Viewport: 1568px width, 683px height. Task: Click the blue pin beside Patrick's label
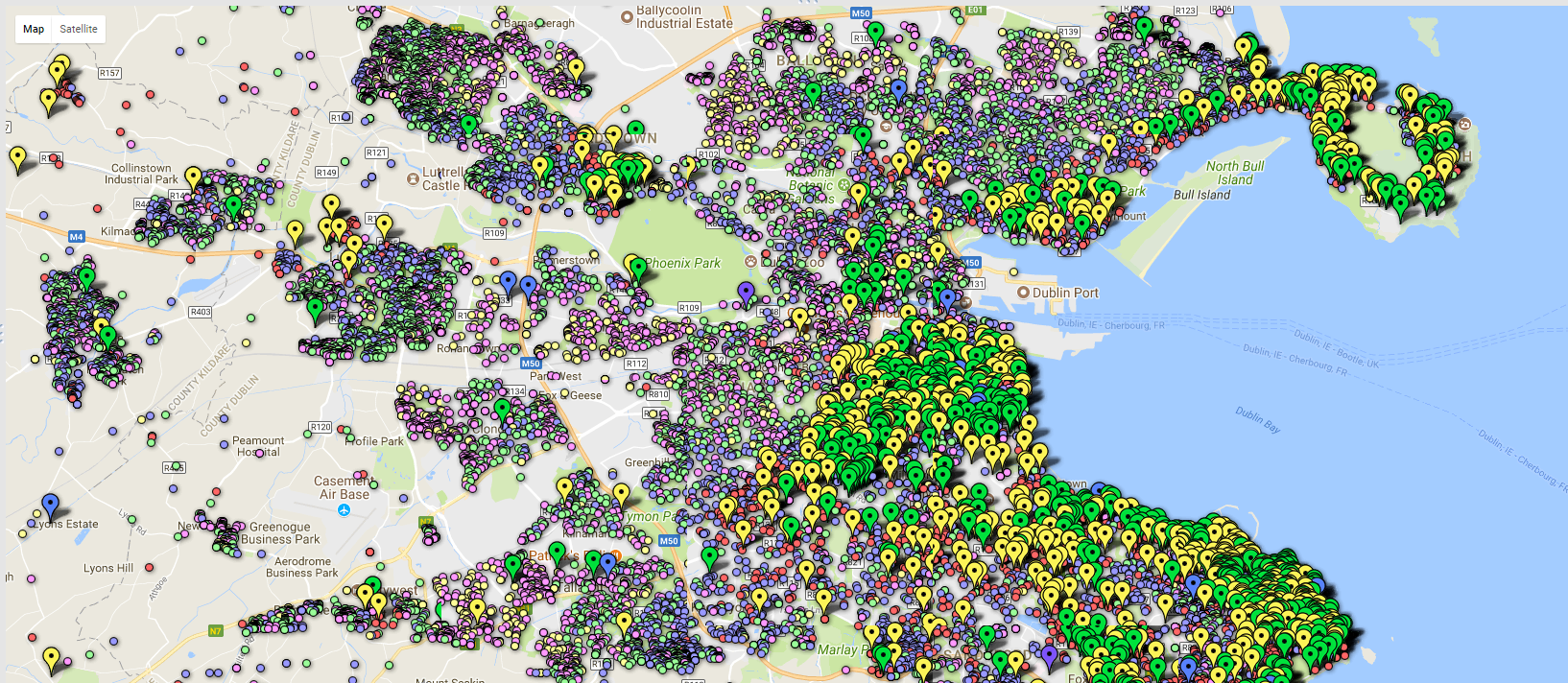click(x=607, y=562)
